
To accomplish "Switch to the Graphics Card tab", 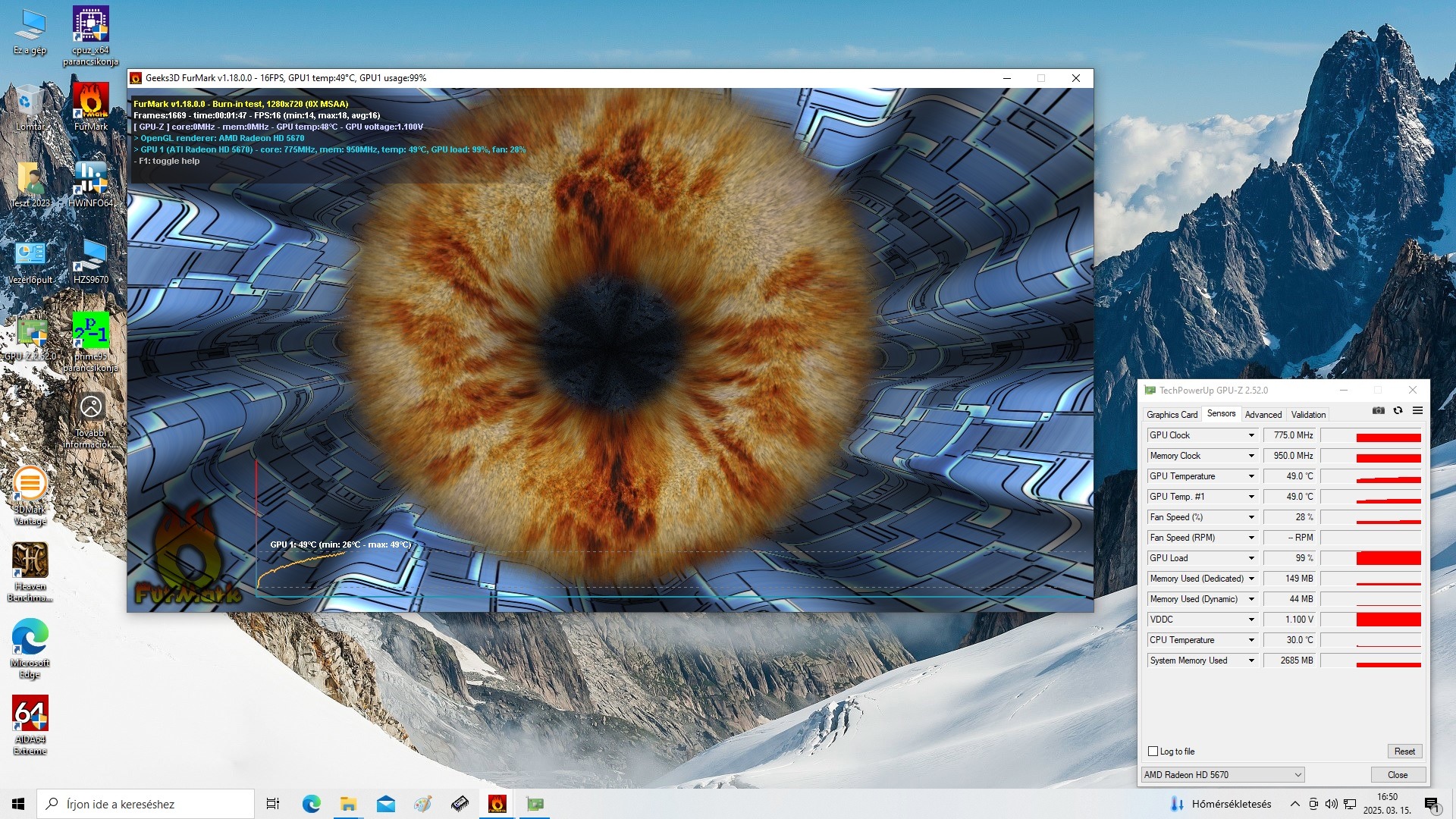I will pyautogui.click(x=1172, y=415).
